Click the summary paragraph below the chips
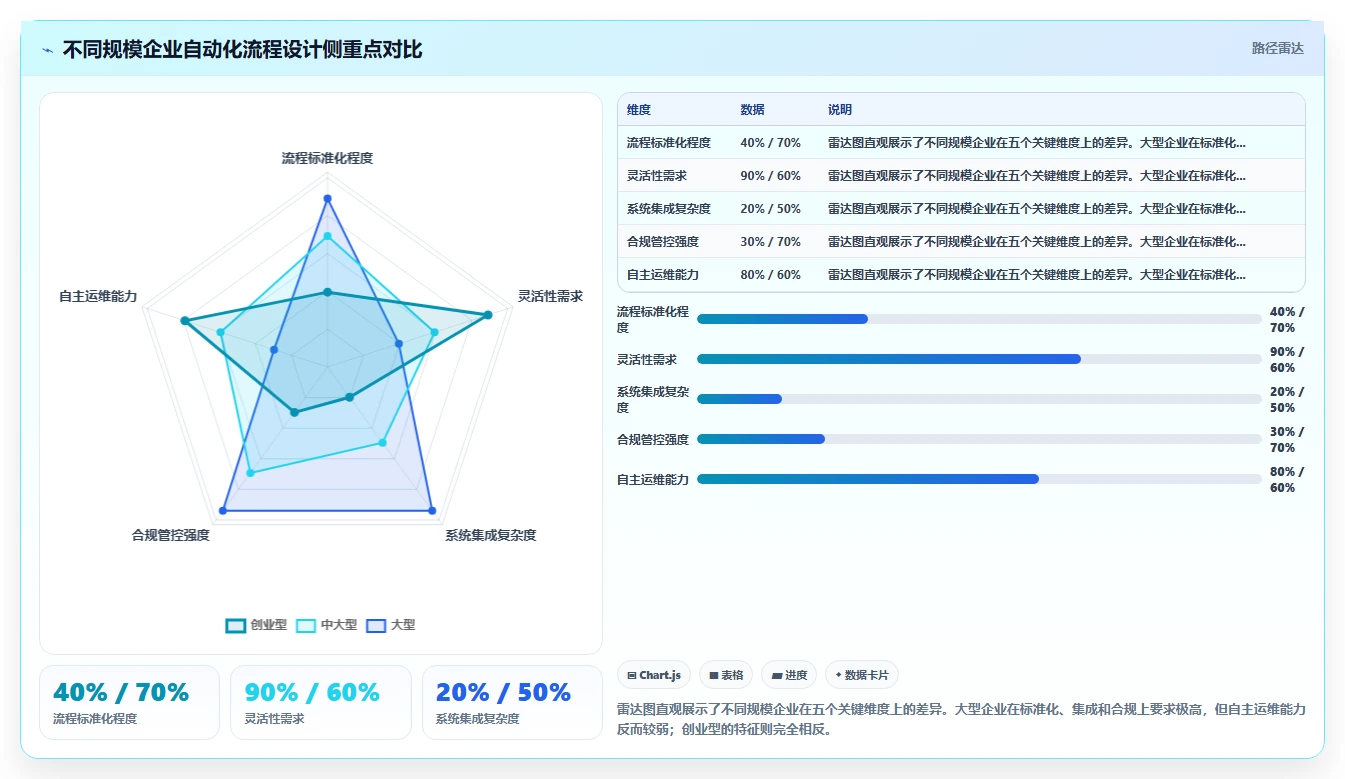 pos(961,719)
